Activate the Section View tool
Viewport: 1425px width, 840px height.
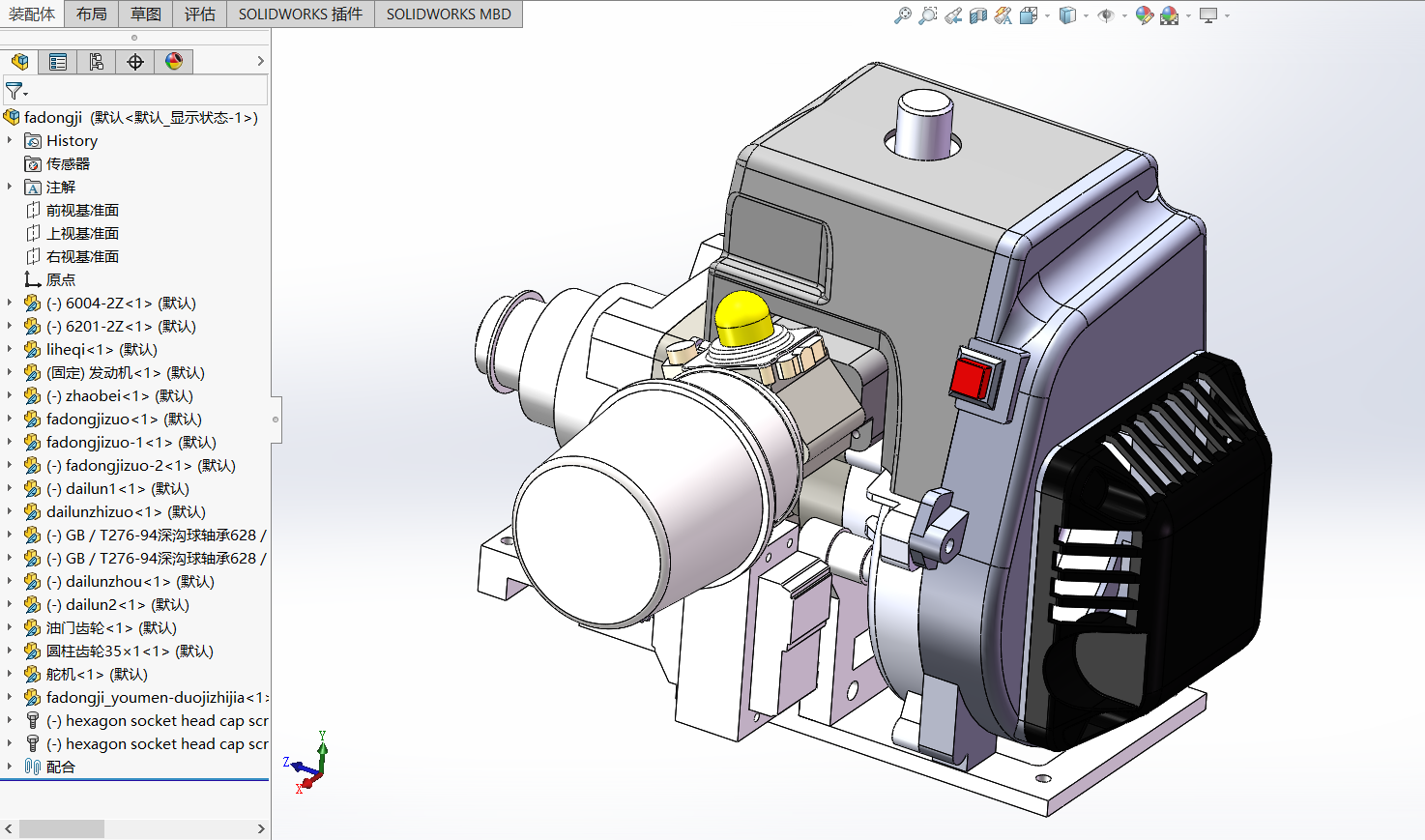[978, 15]
